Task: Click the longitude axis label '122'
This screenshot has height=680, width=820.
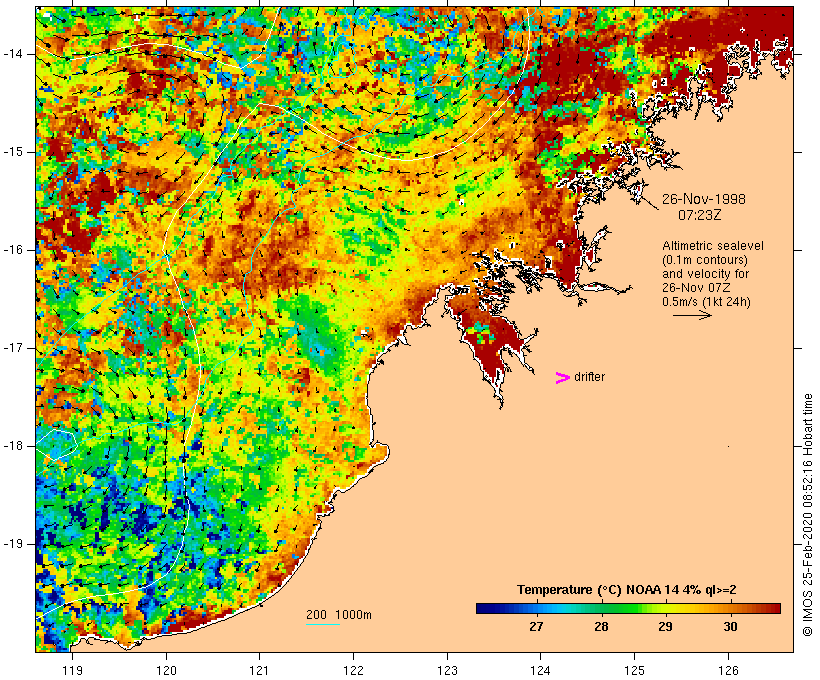Action: pos(354,670)
